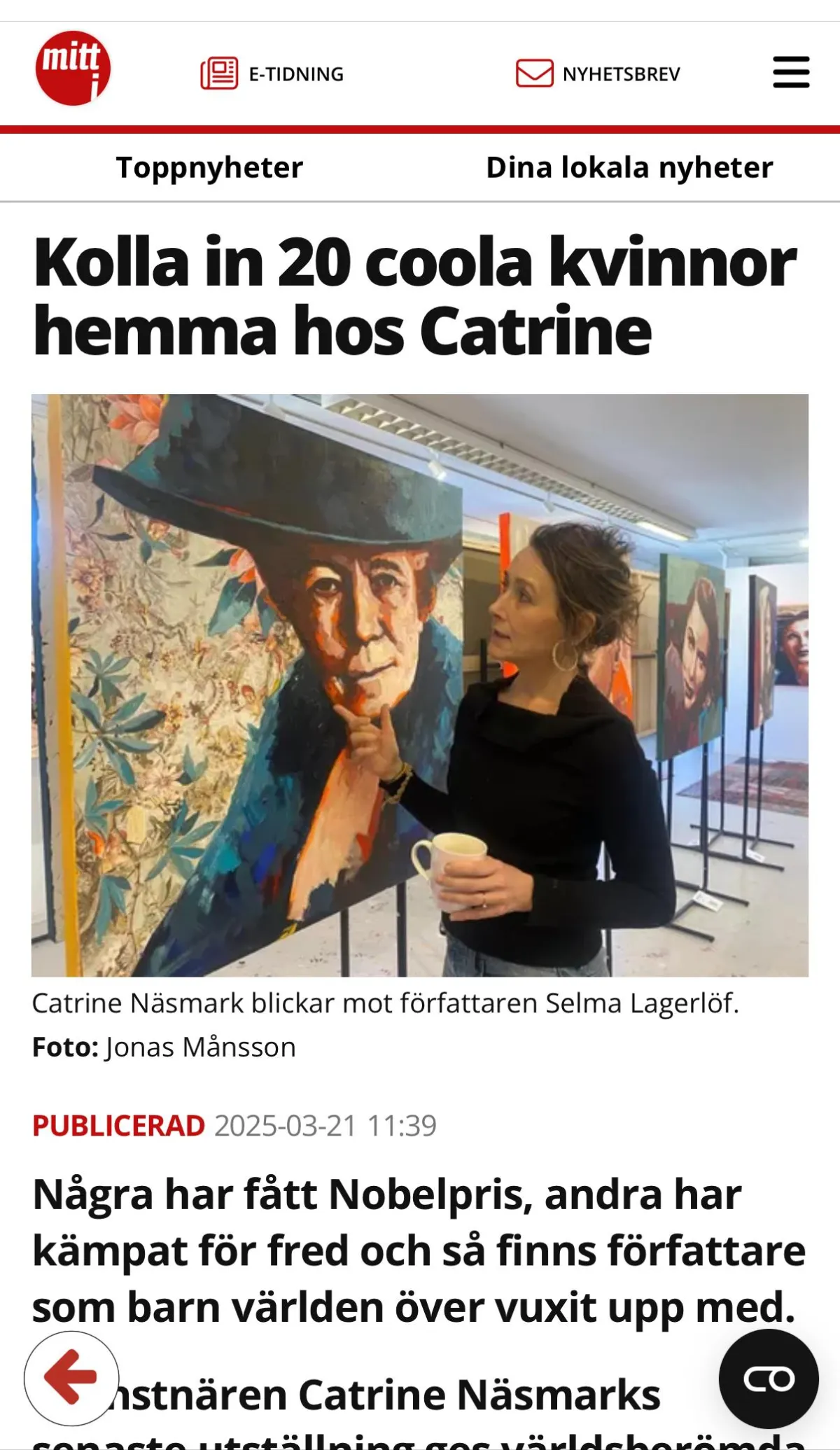
Task: Open the Mitt i logo homepage
Action: 73,69
